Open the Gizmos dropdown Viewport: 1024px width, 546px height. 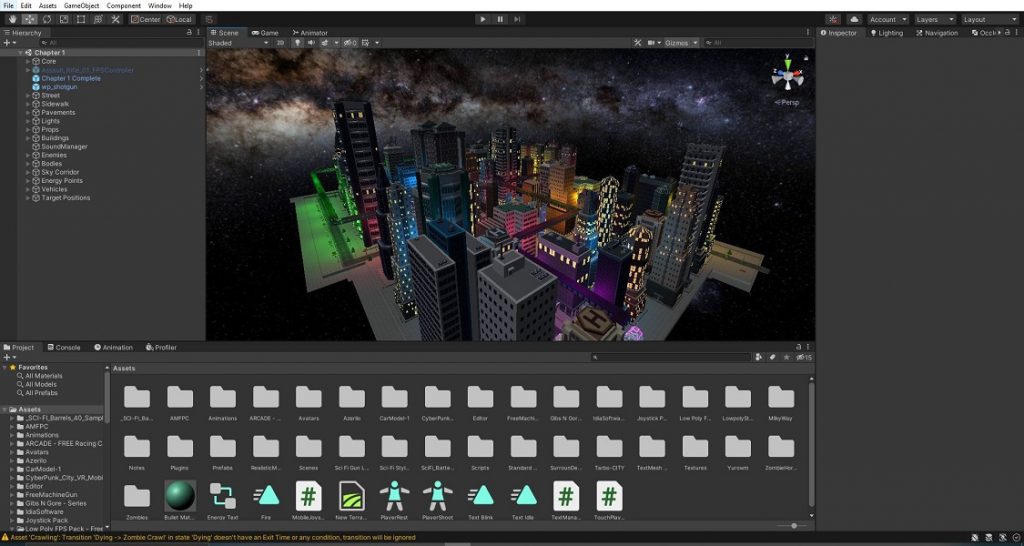[x=681, y=42]
